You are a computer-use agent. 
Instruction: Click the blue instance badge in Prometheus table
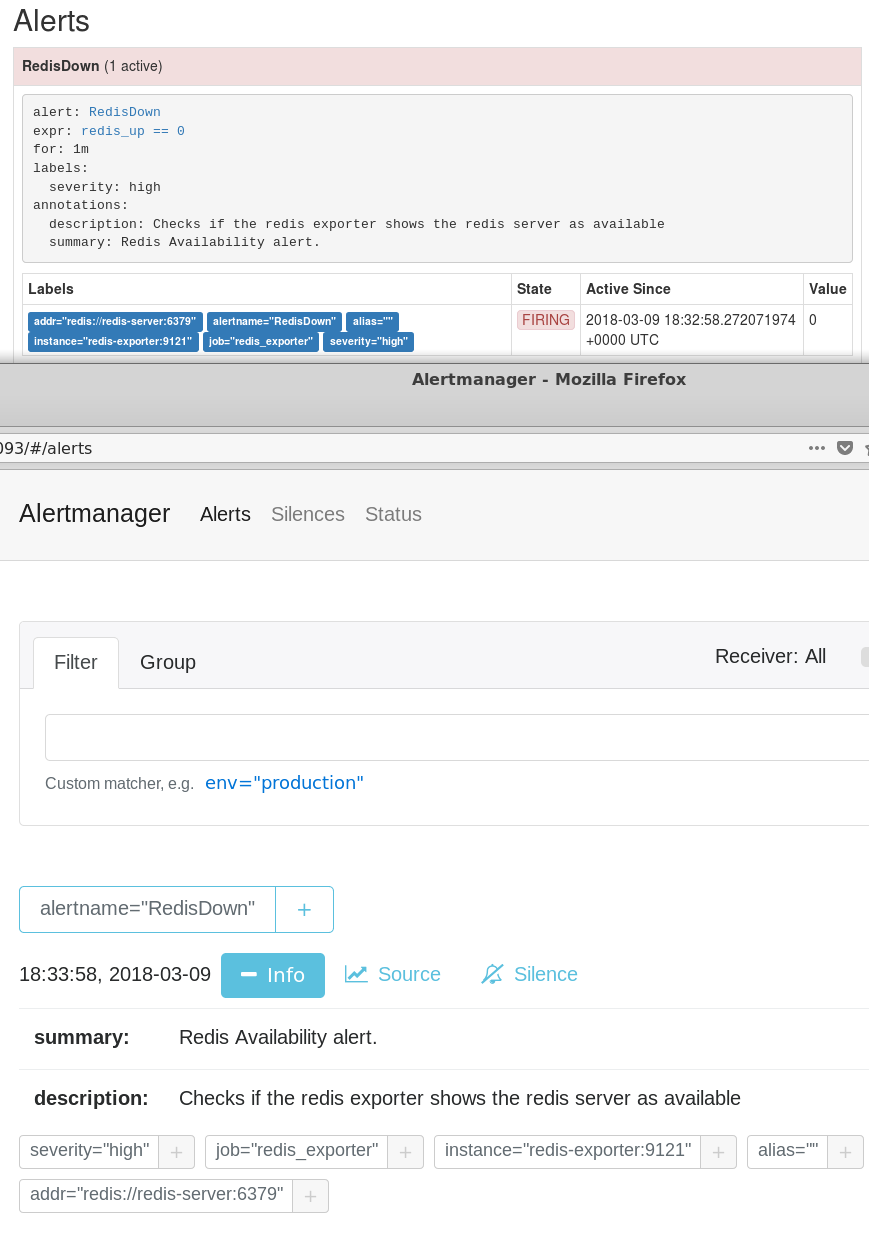coord(113,342)
